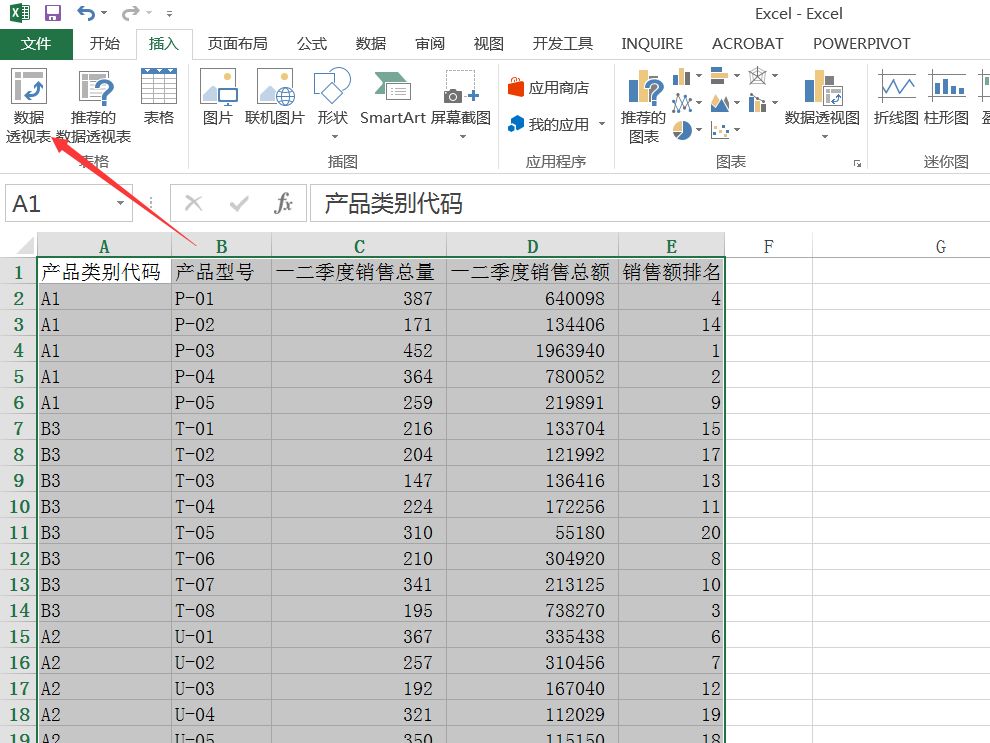Open the My Apps (我的应用) dropdown arrow
This screenshot has height=743, width=990.
pos(602,124)
